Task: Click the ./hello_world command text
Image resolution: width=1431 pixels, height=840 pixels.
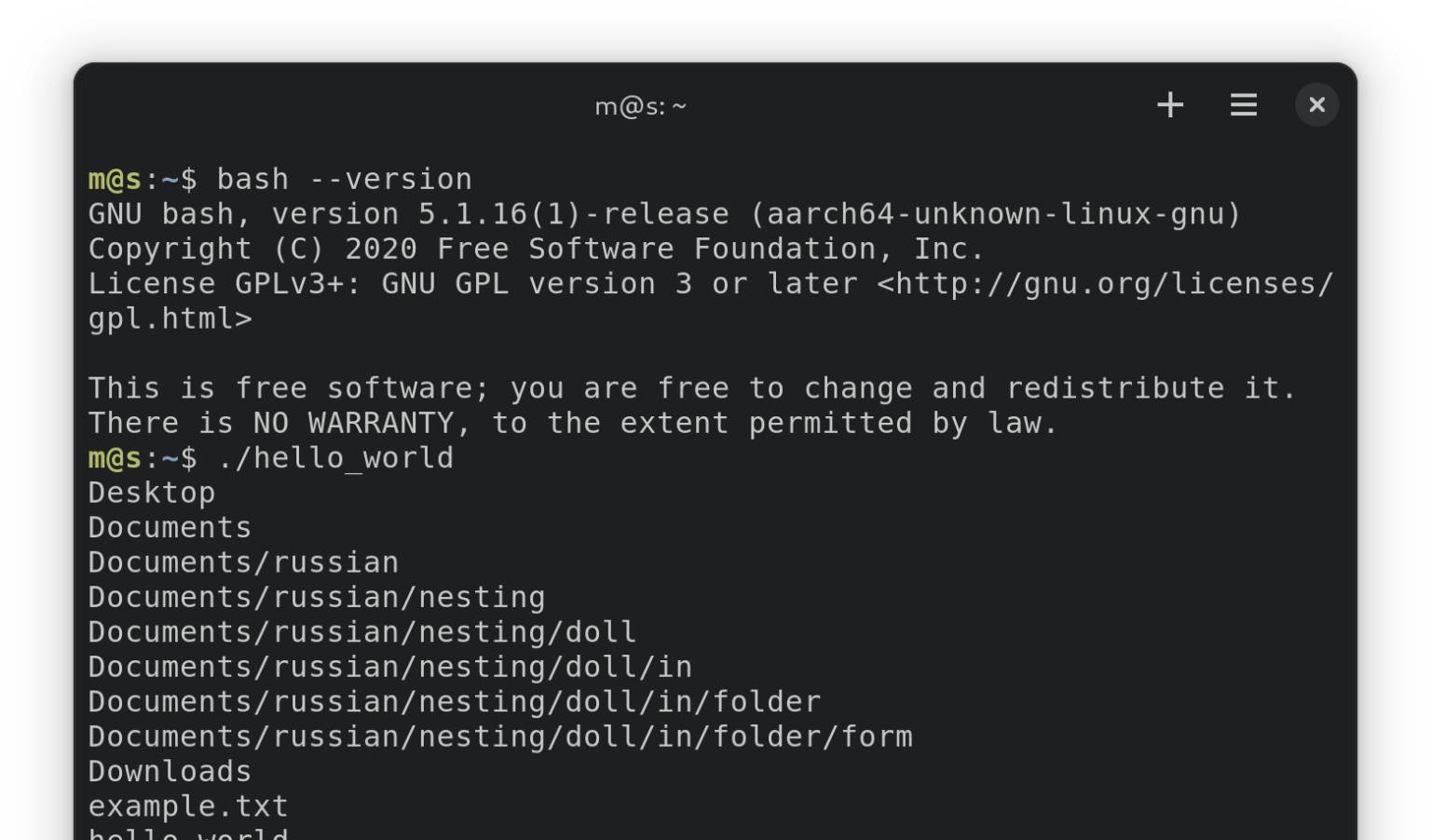Action: (x=335, y=458)
